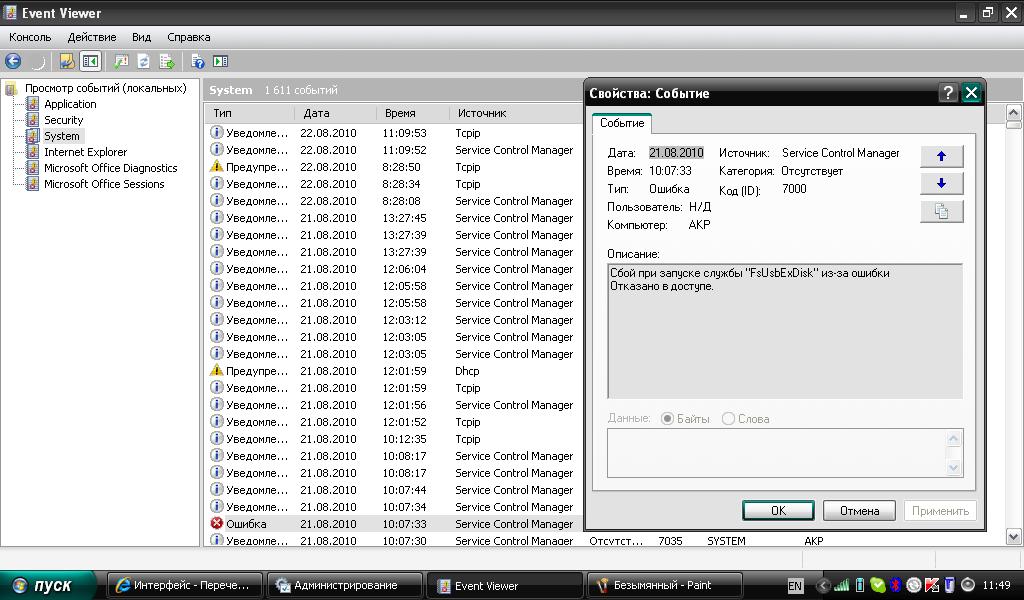The image size is (1024, 600).
Task: Sort by the Источник column header
Action: (516, 113)
